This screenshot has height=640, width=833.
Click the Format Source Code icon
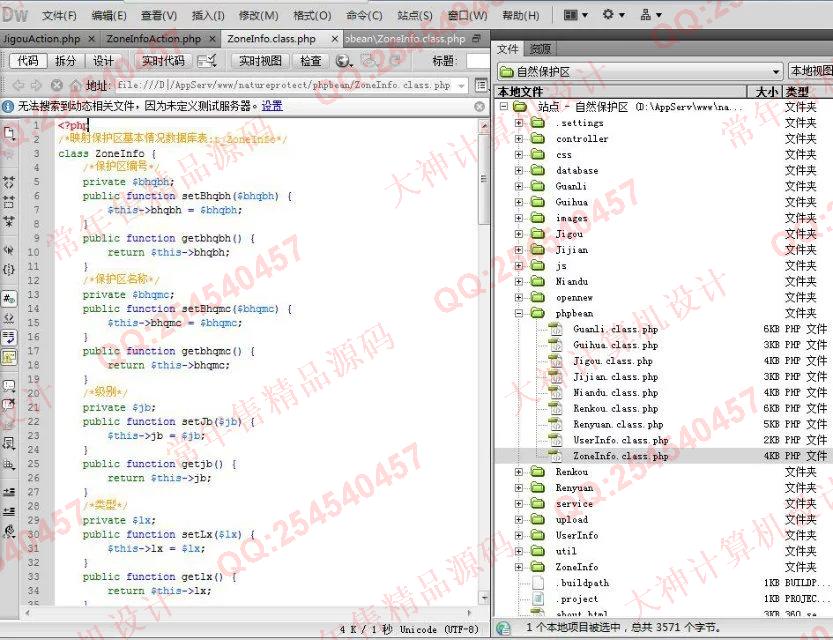(x=9, y=531)
